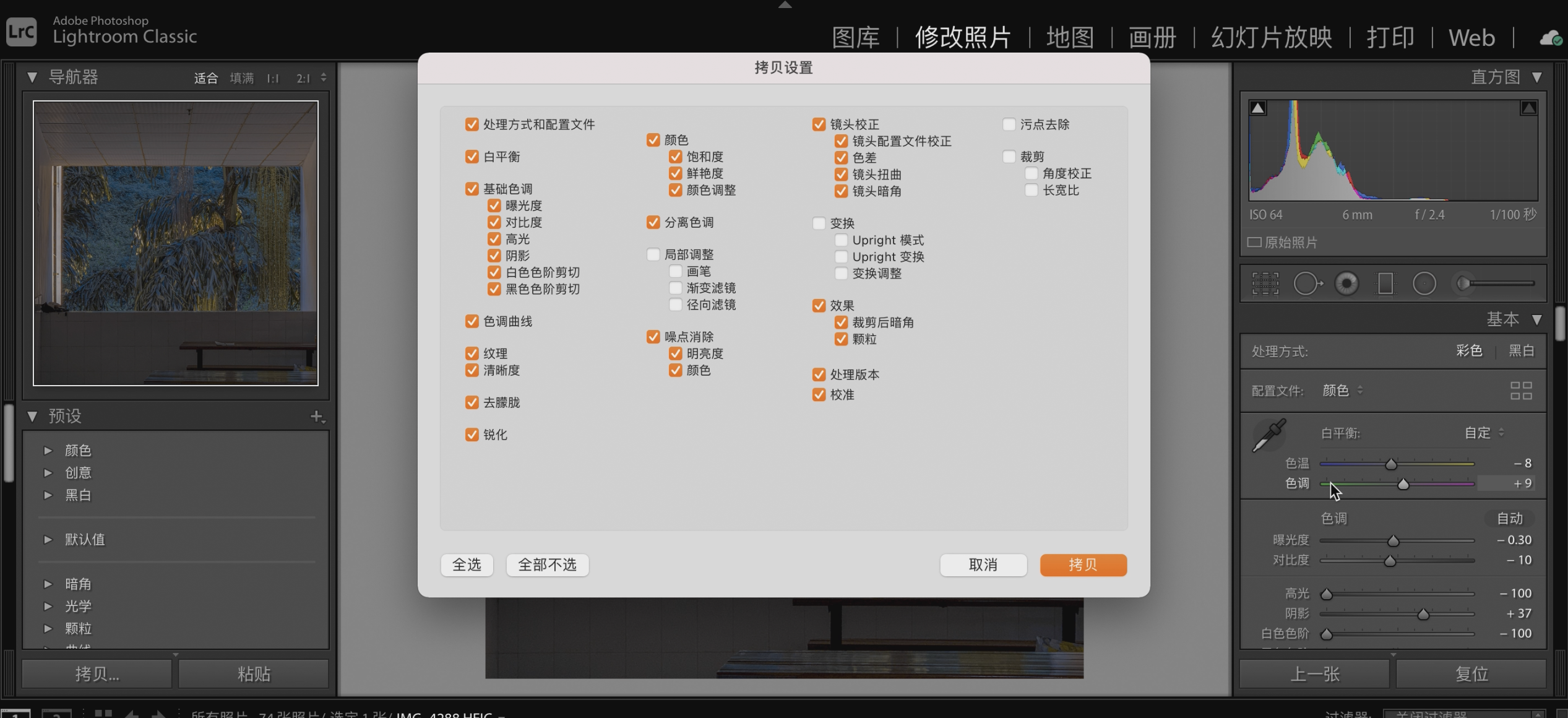The width and height of the screenshot is (1568, 718).
Task: Open the 白平衡 自定 dropdown
Action: pos(1484,433)
